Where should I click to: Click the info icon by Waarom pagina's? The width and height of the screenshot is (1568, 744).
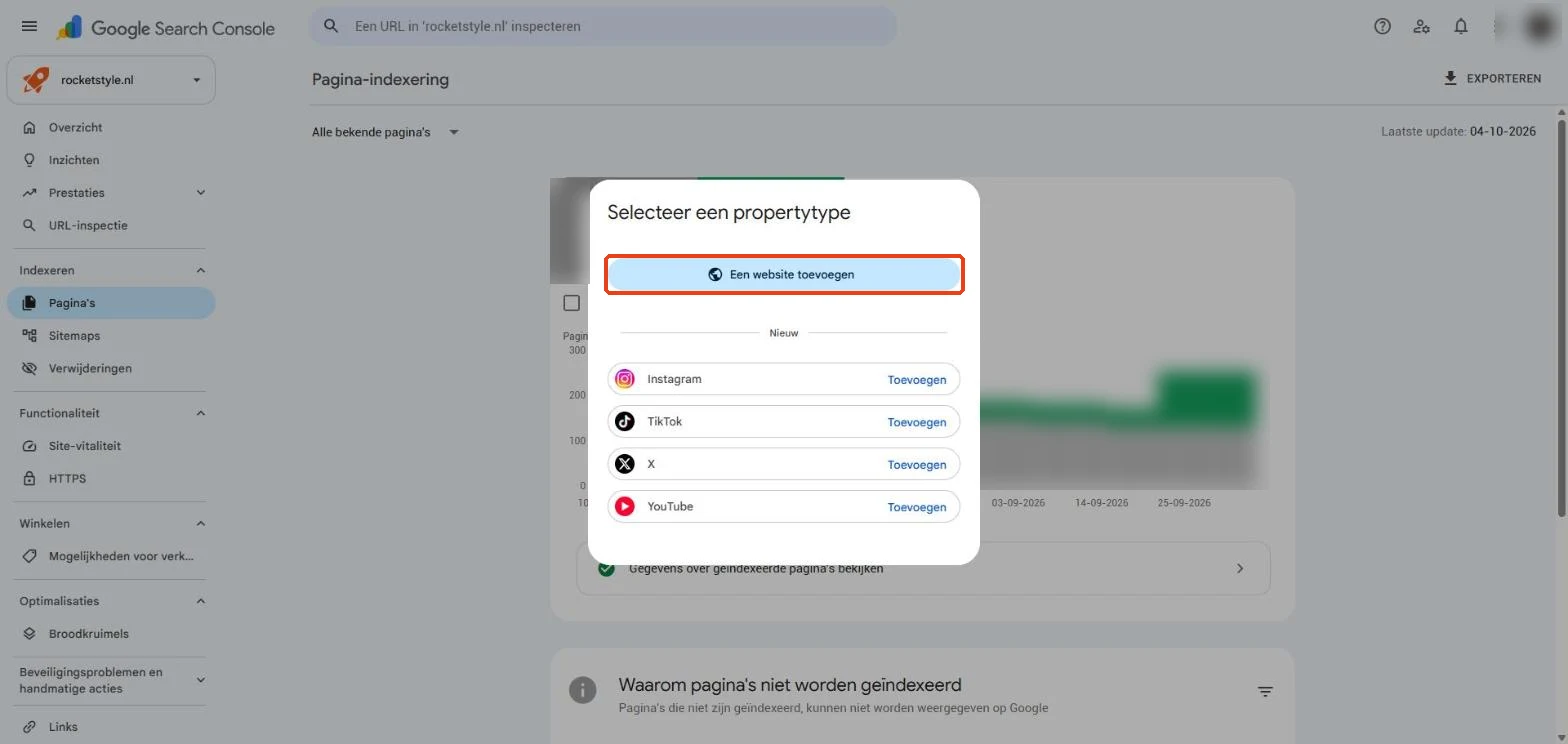pos(582,690)
